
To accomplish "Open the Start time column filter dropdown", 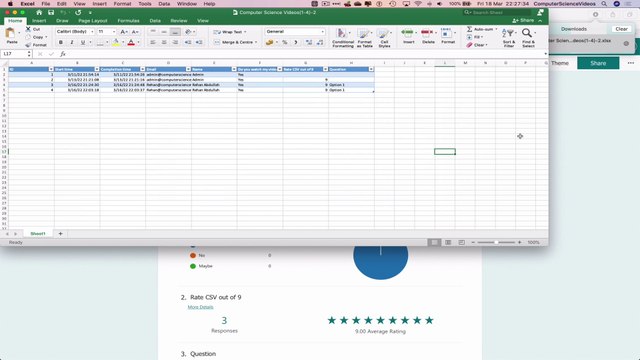I will click(x=97, y=69).
